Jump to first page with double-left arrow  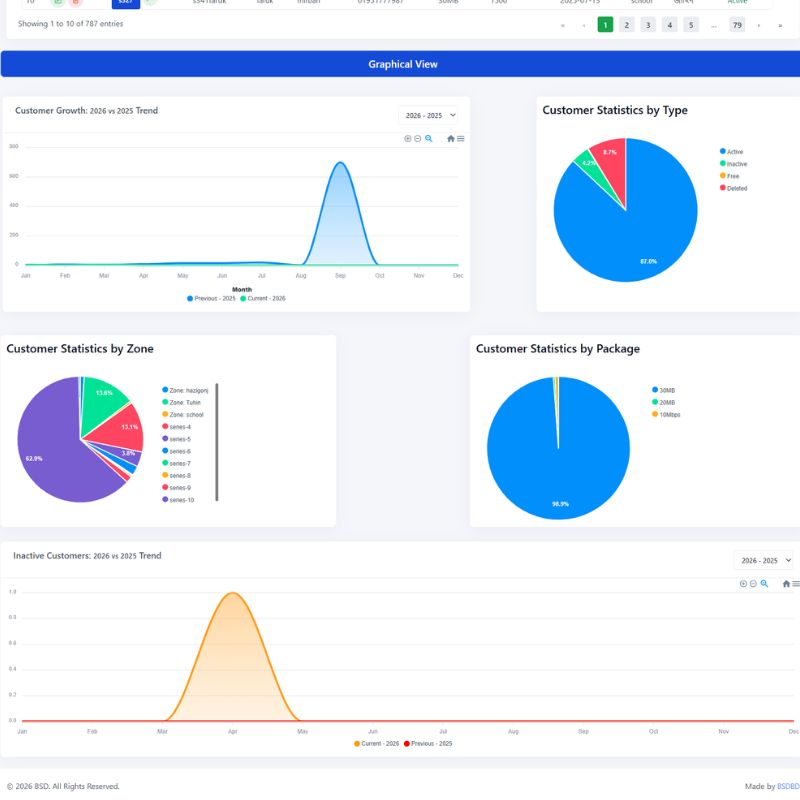coord(563,25)
